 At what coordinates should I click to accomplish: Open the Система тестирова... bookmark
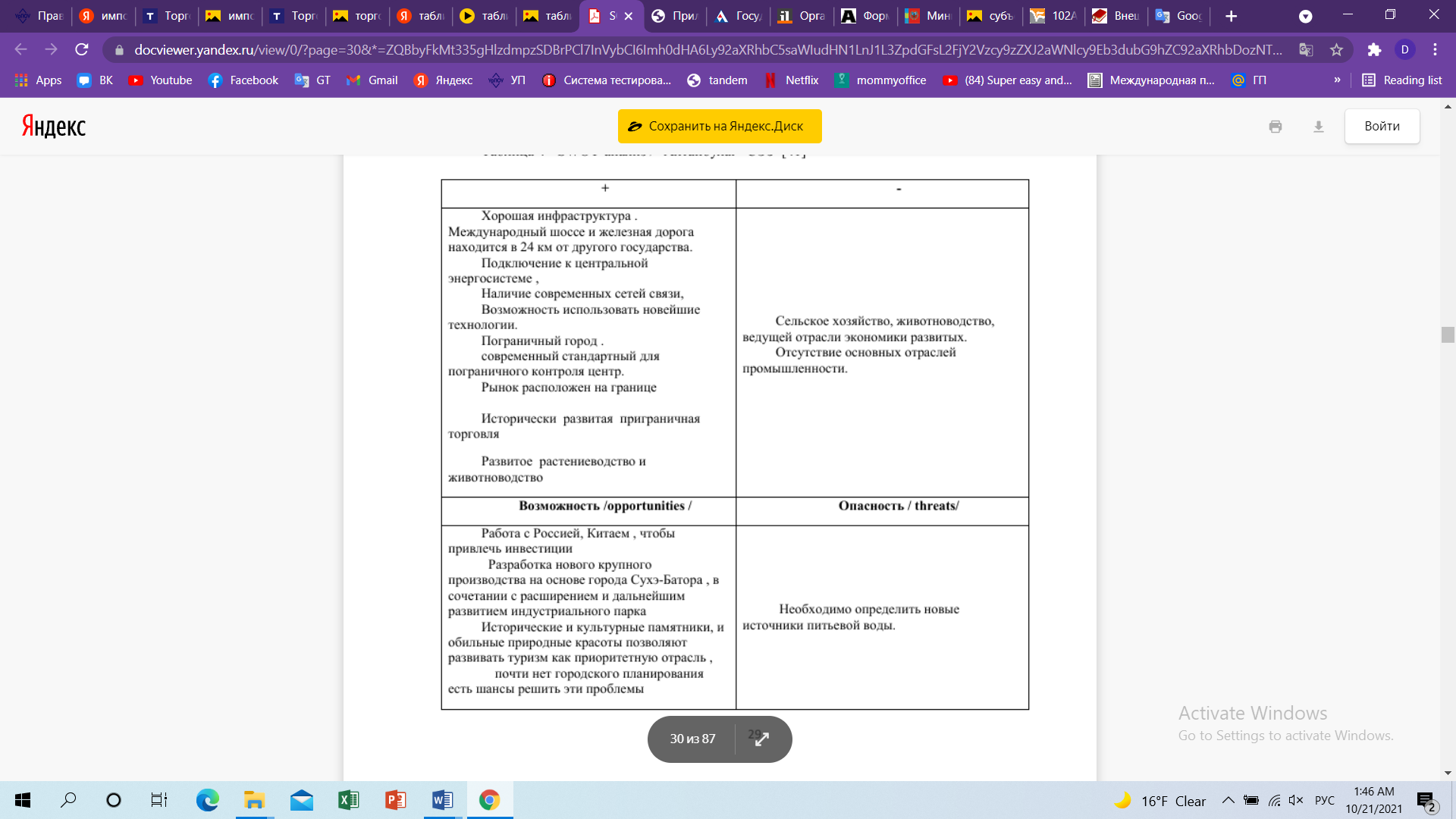point(607,80)
